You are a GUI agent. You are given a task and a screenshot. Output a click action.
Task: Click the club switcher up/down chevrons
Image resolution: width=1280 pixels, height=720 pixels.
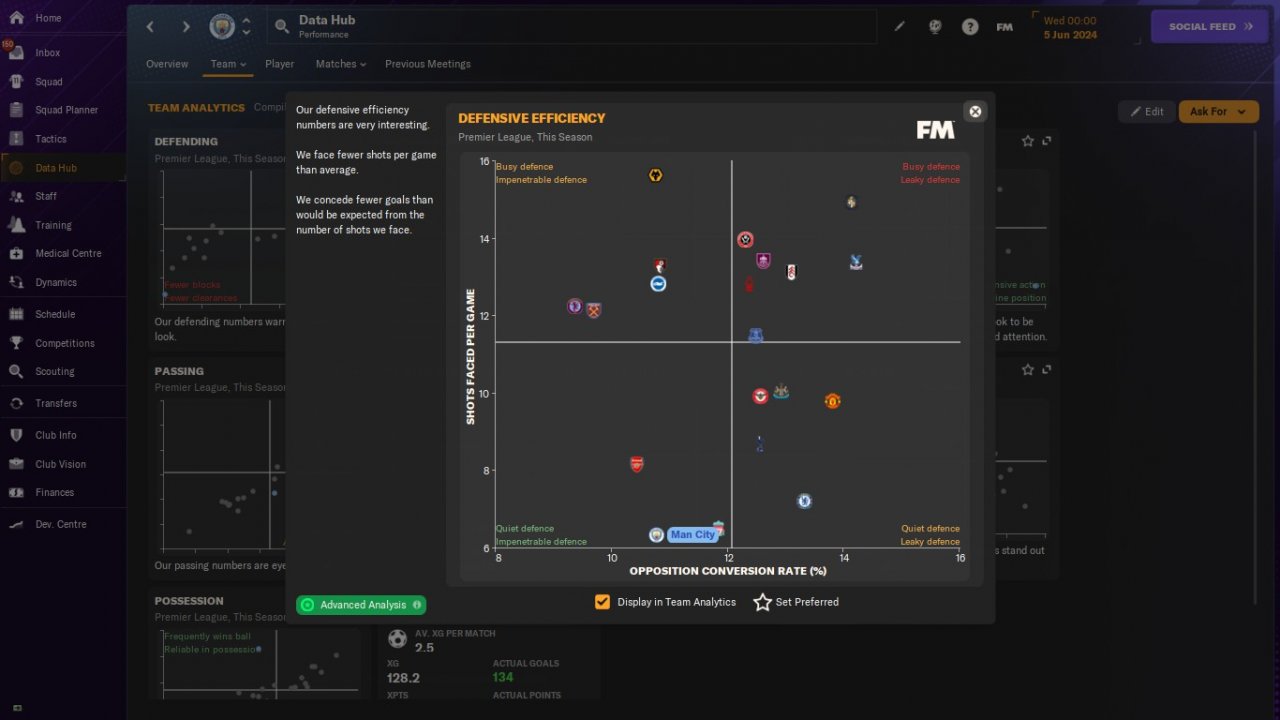pyautogui.click(x=246, y=27)
